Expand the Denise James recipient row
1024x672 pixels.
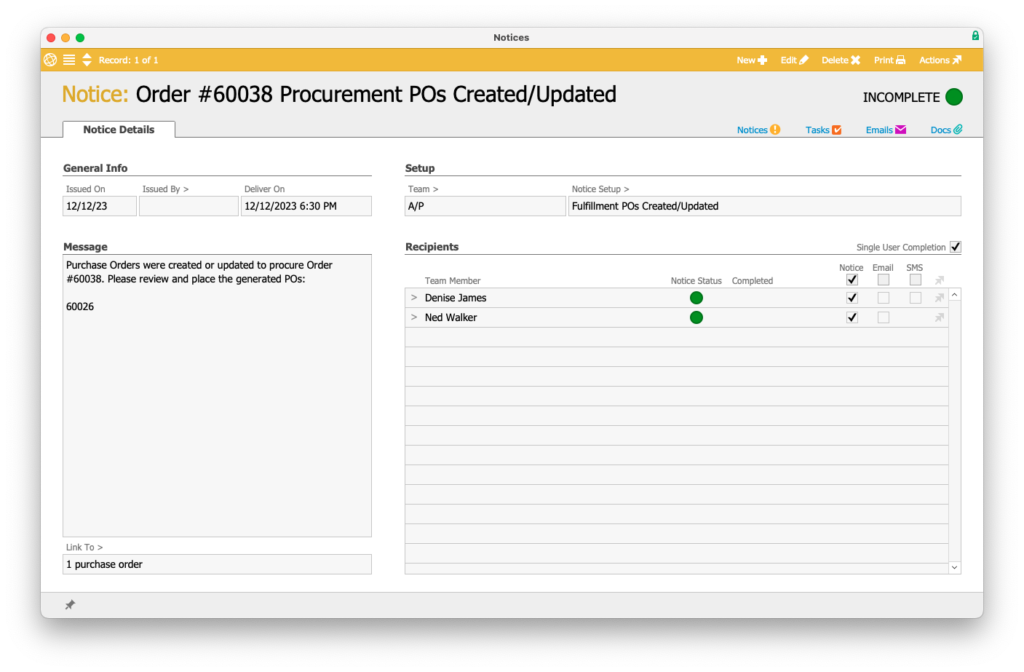(413, 297)
